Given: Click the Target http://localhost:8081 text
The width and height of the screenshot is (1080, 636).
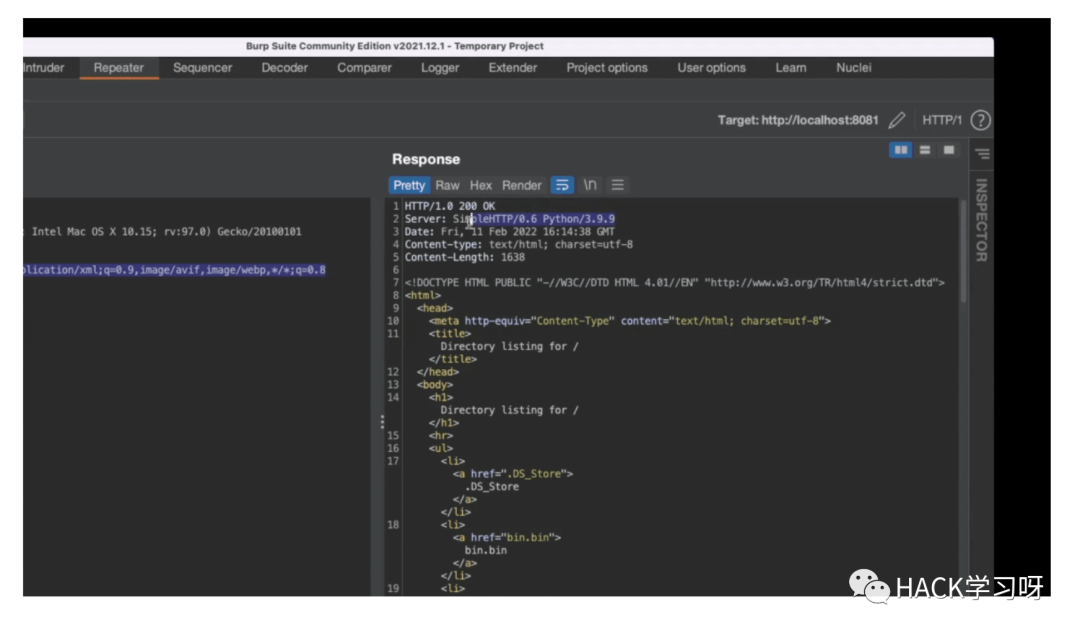Looking at the screenshot, I should click(x=798, y=121).
